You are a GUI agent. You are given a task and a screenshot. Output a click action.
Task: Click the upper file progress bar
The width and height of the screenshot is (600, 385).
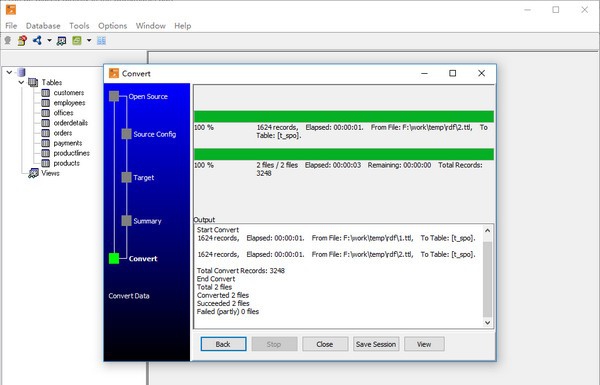click(x=344, y=116)
